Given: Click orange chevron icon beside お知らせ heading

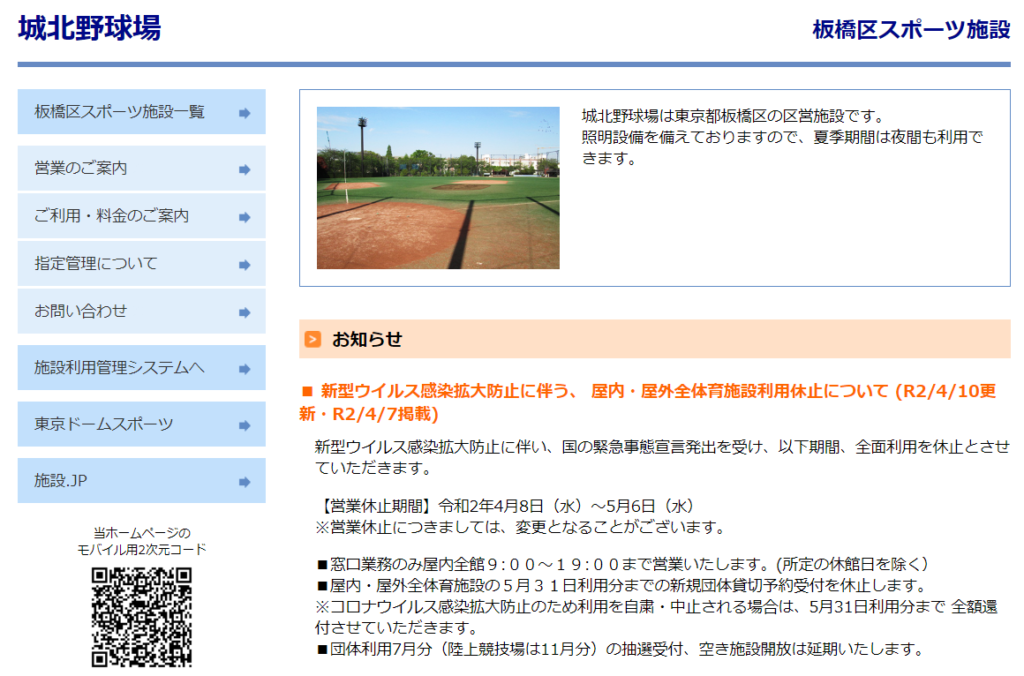Looking at the screenshot, I should click(313, 340).
